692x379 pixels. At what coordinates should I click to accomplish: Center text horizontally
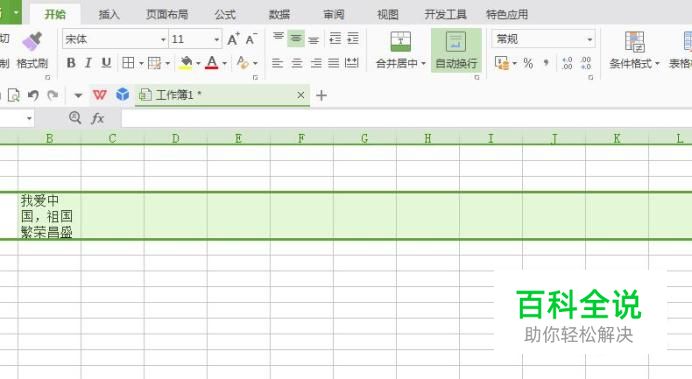point(297,63)
